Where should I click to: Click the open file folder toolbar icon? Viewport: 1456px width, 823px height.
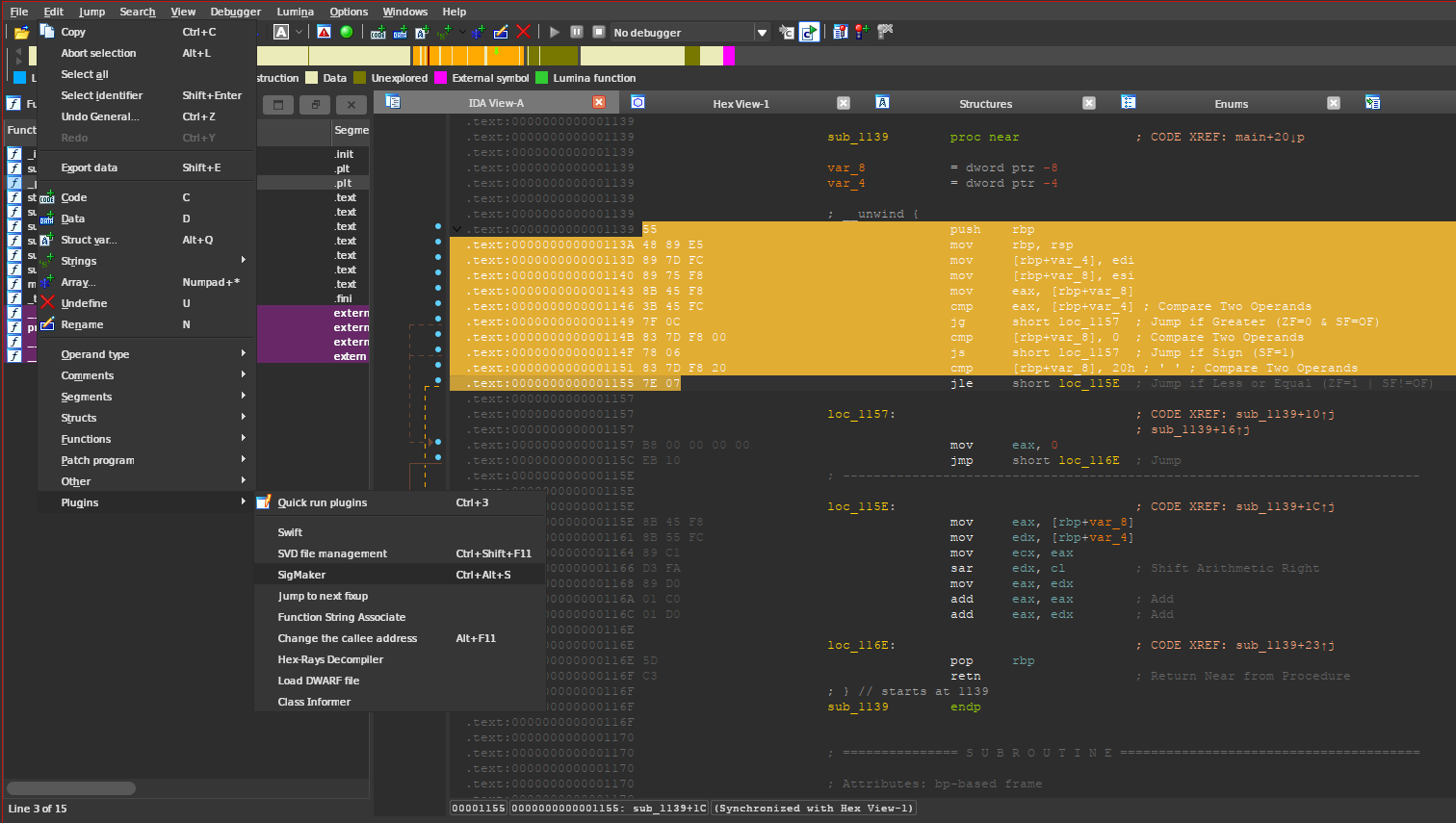click(21, 32)
